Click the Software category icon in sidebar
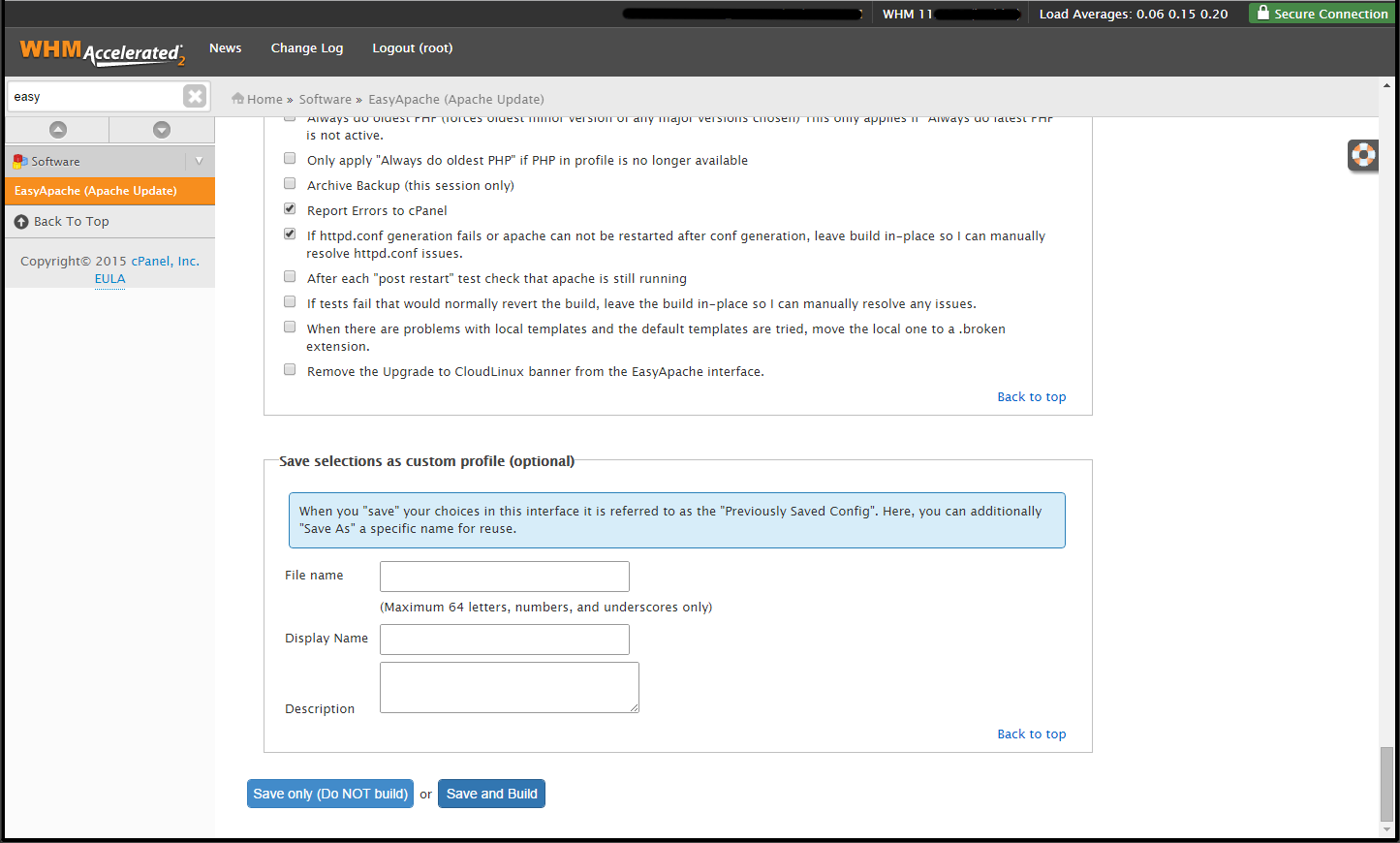Viewport: 1400px width, 843px height. tap(20, 161)
